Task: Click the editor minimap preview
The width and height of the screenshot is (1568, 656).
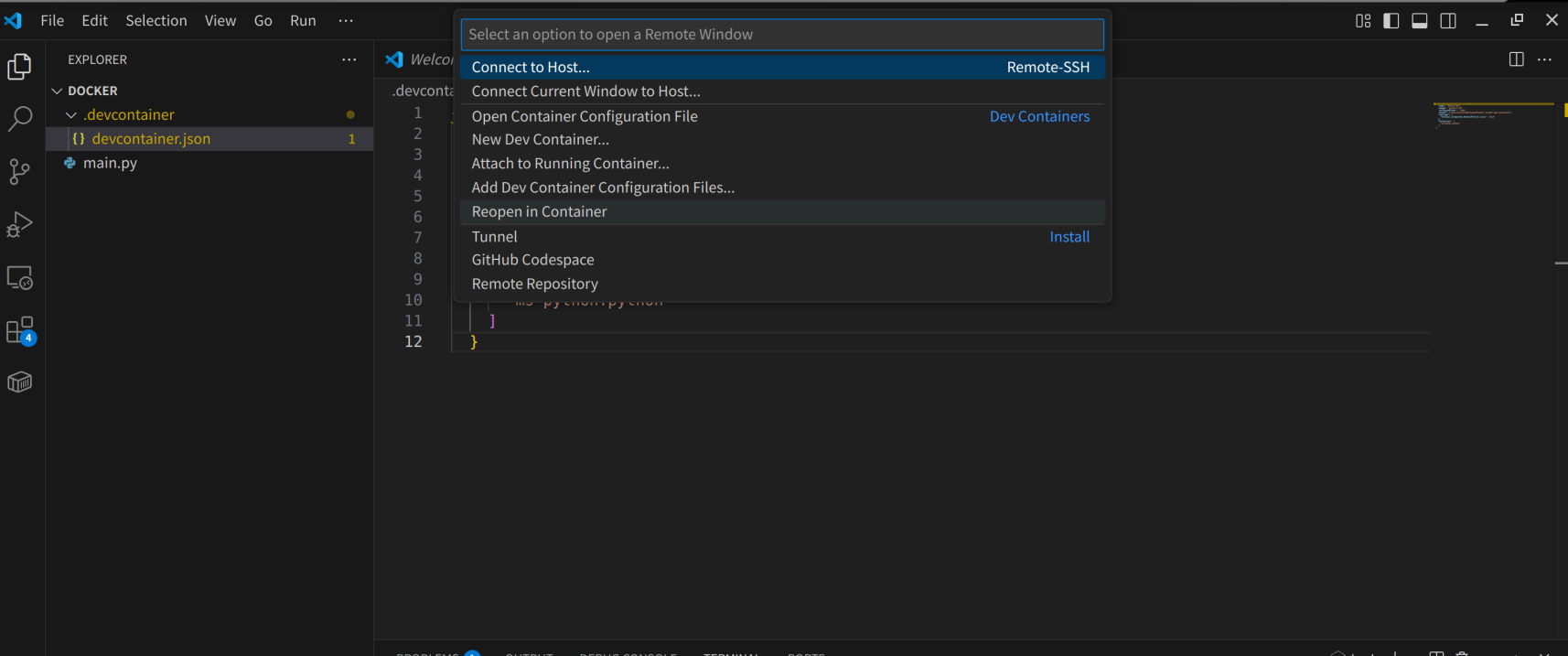Action: click(x=1493, y=116)
